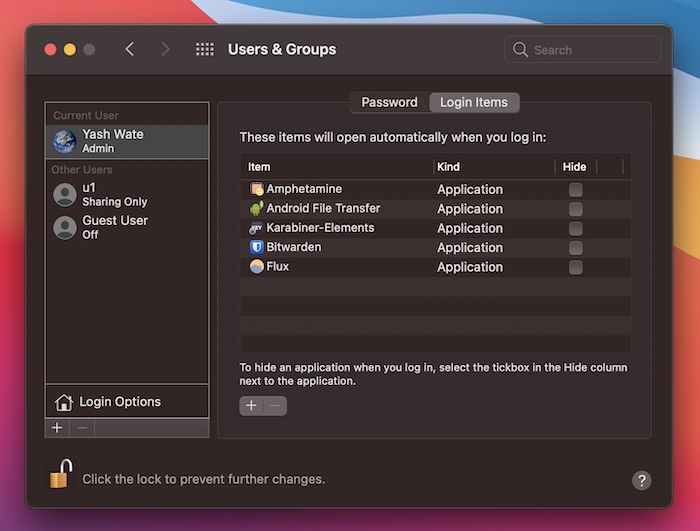
Task: Select the Bitwarden shield icon
Action: (x=257, y=247)
